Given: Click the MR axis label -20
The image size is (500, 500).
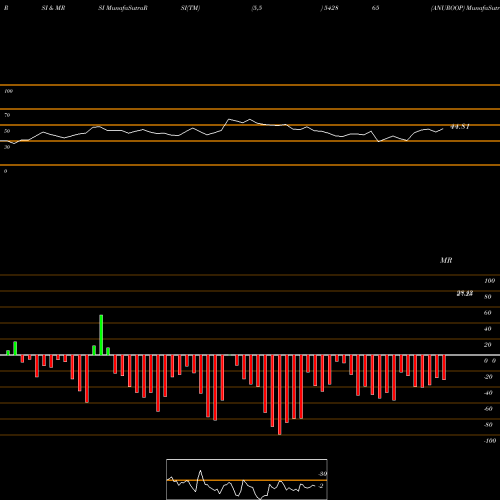Looking at the screenshot, I should 488,377.
